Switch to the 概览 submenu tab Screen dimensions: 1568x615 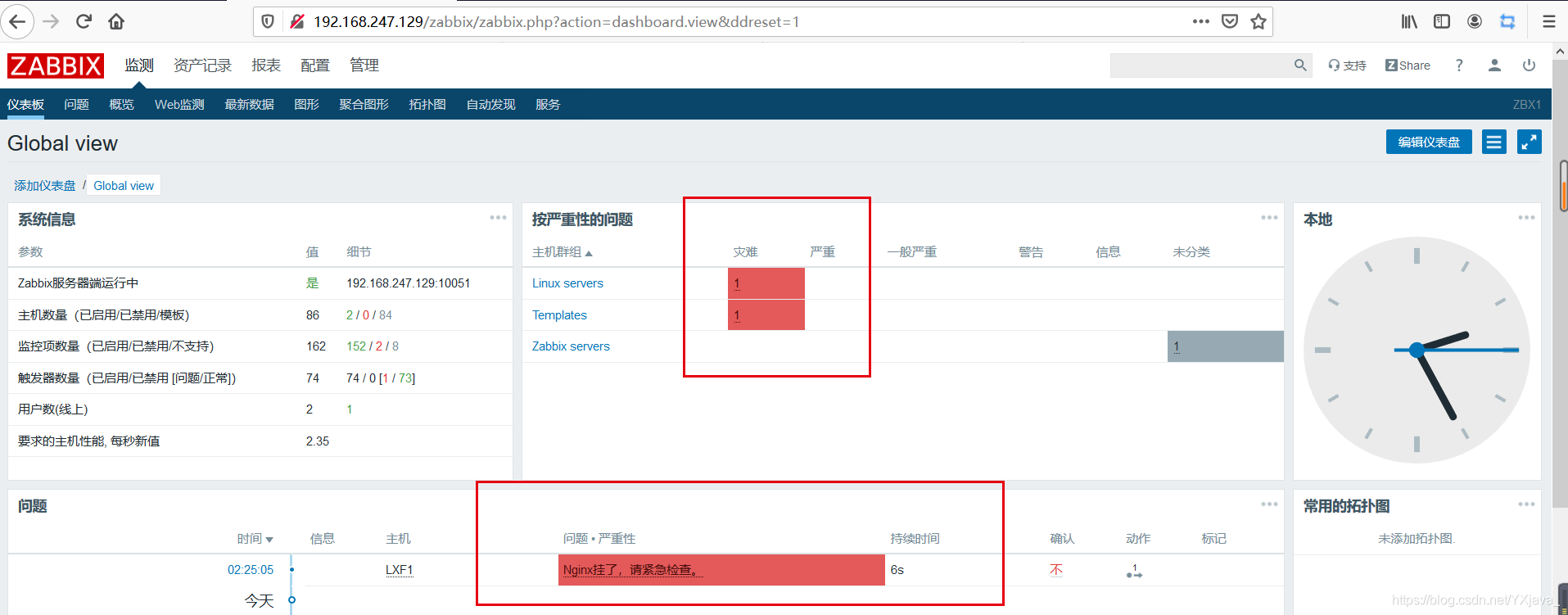coord(122,105)
